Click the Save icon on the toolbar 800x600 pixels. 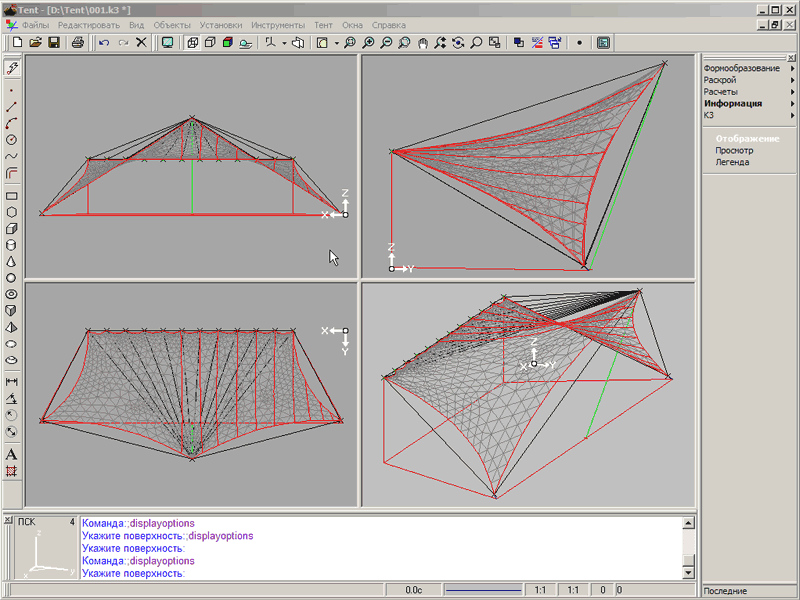[x=52, y=42]
